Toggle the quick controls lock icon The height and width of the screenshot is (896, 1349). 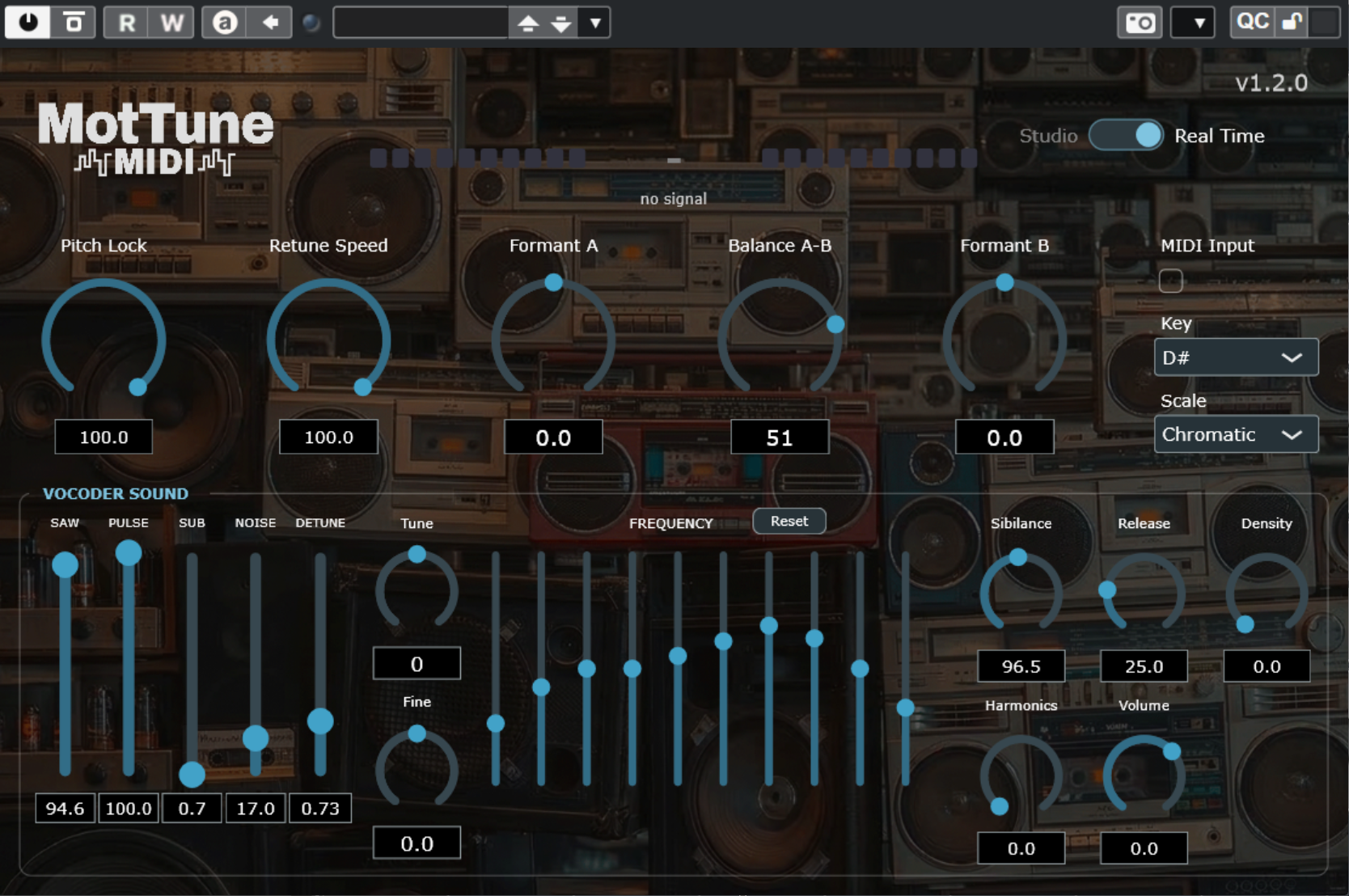pyautogui.click(x=1292, y=21)
